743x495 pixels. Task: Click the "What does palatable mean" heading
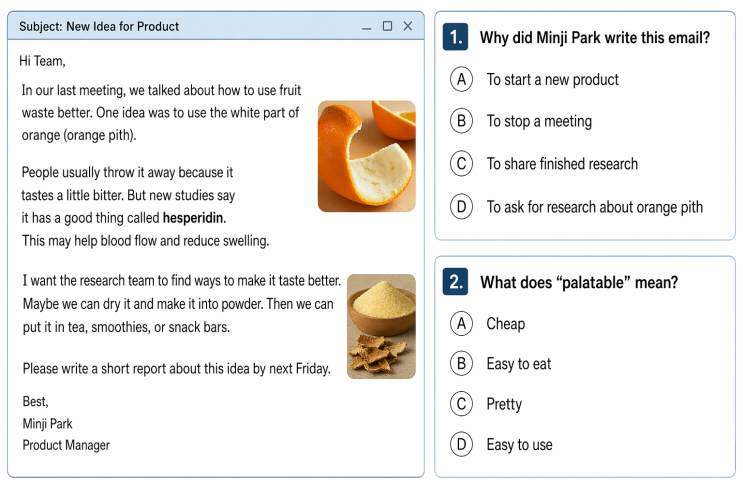pyautogui.click(x=579, y=283)
